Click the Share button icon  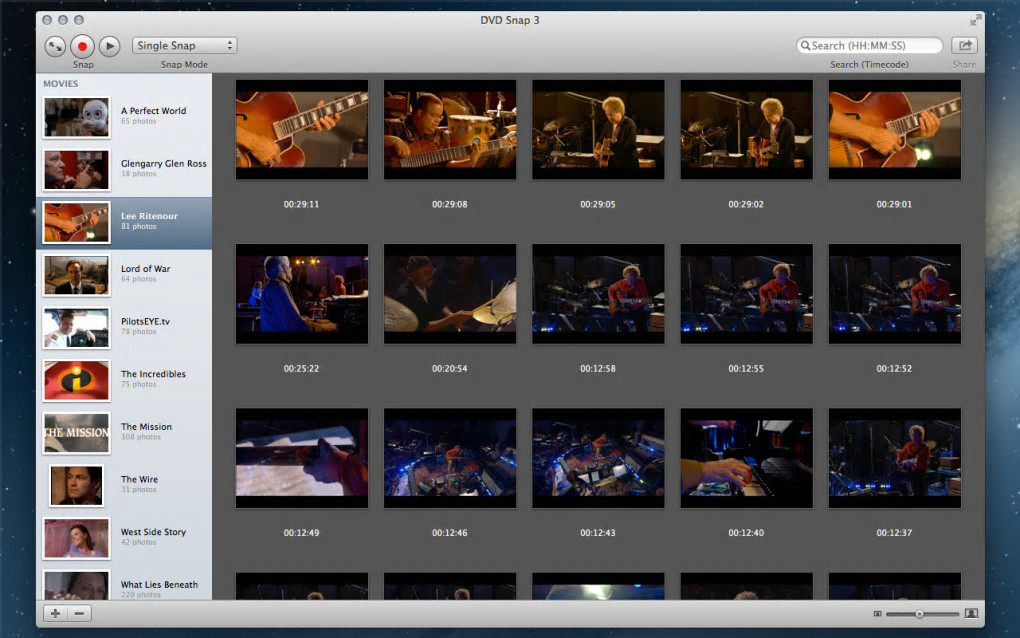[x=965, y=46]
